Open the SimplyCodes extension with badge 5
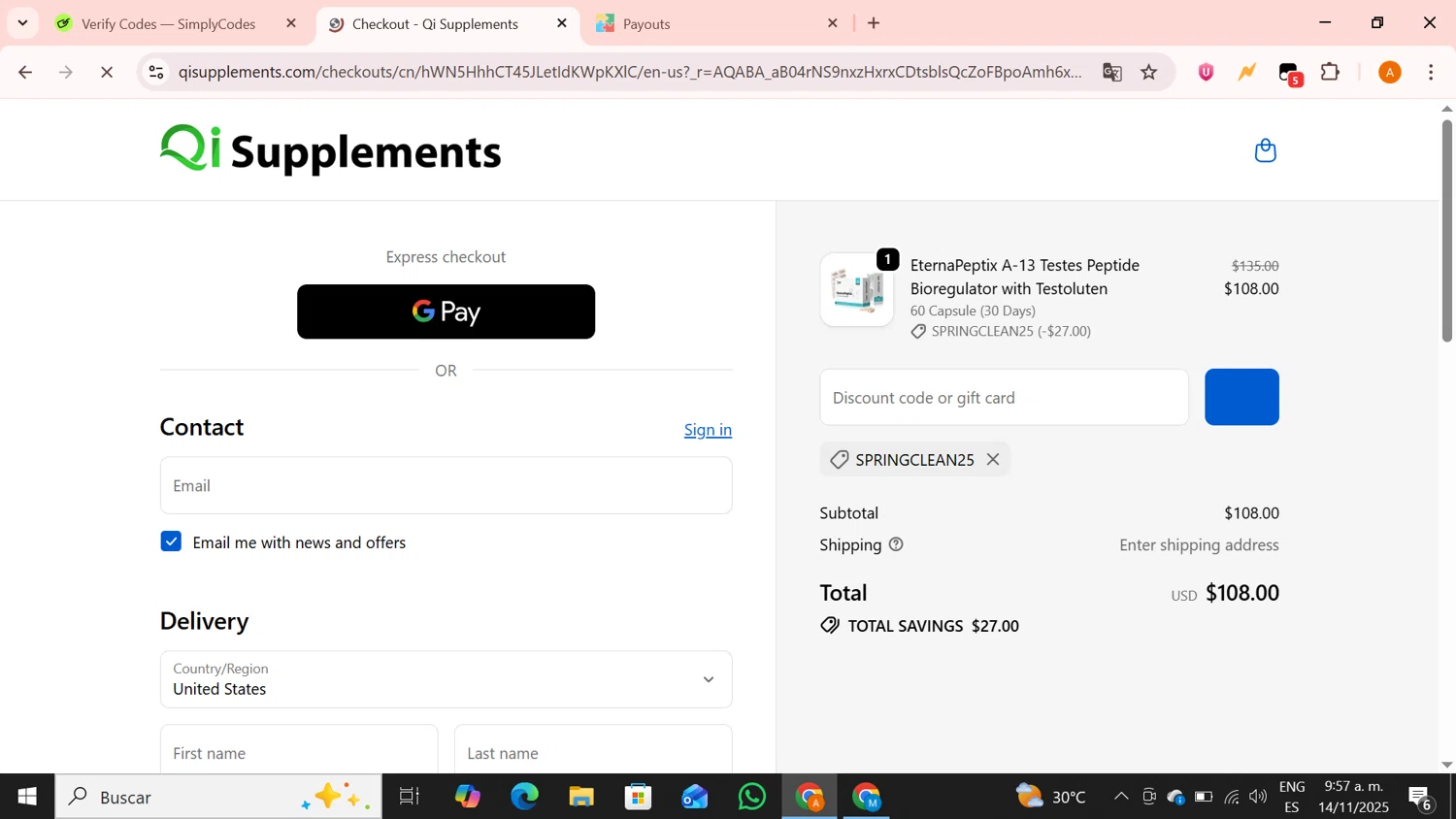The image size is (1456, 819). [x=1290, y=73]
